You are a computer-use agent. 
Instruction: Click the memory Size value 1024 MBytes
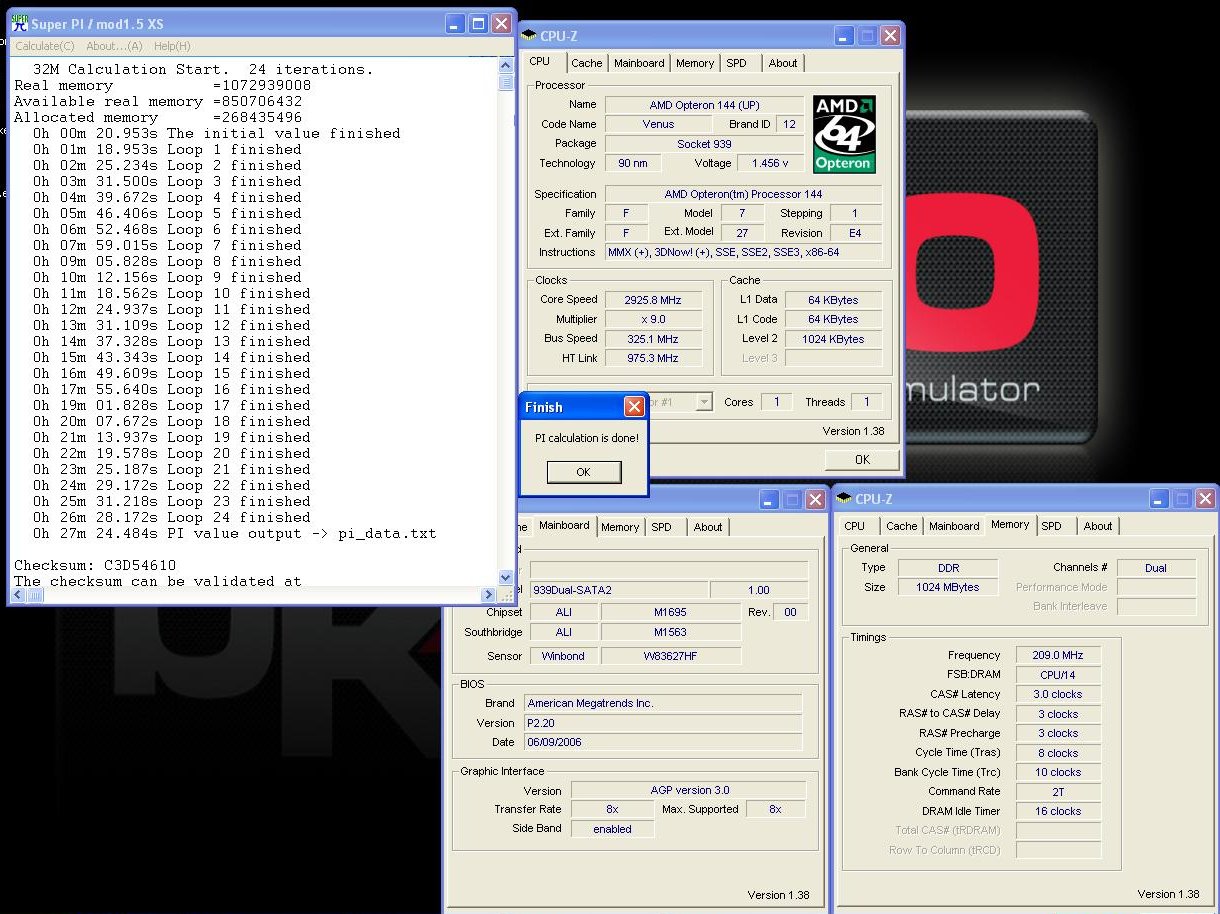[948, 587]
